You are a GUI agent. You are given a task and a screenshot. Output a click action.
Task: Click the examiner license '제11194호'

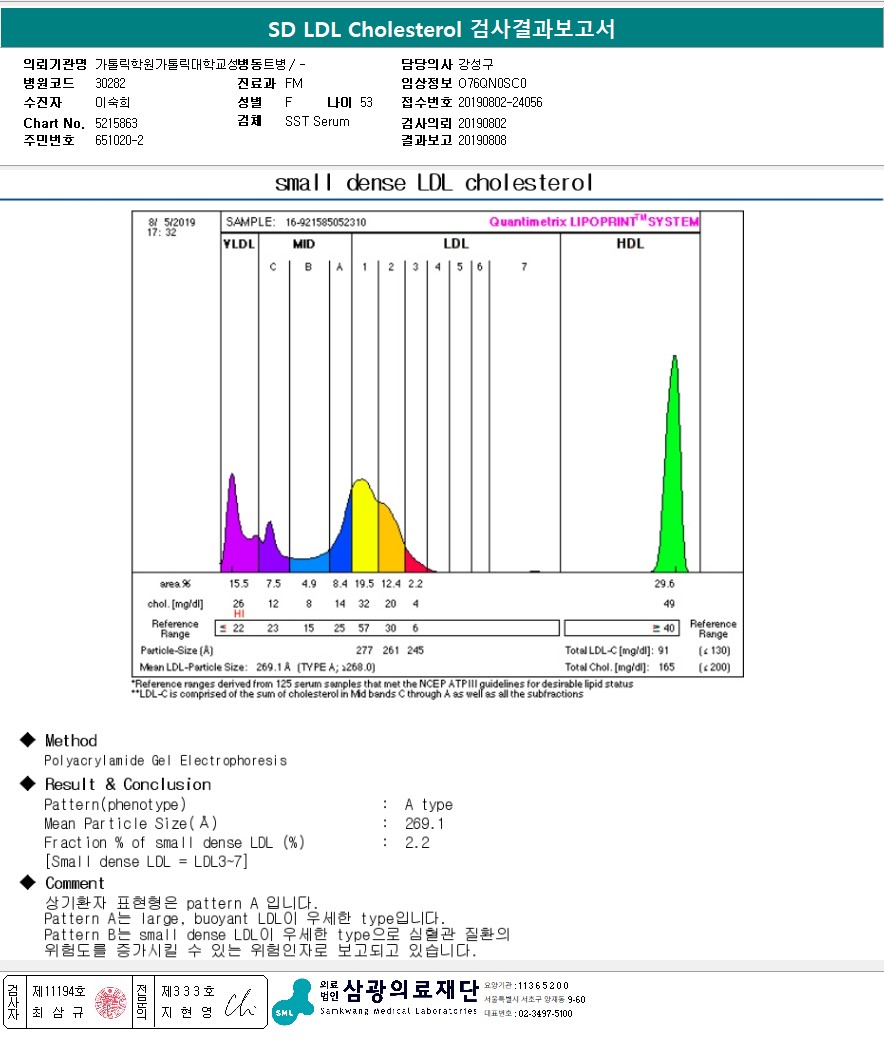pos(59,991)
